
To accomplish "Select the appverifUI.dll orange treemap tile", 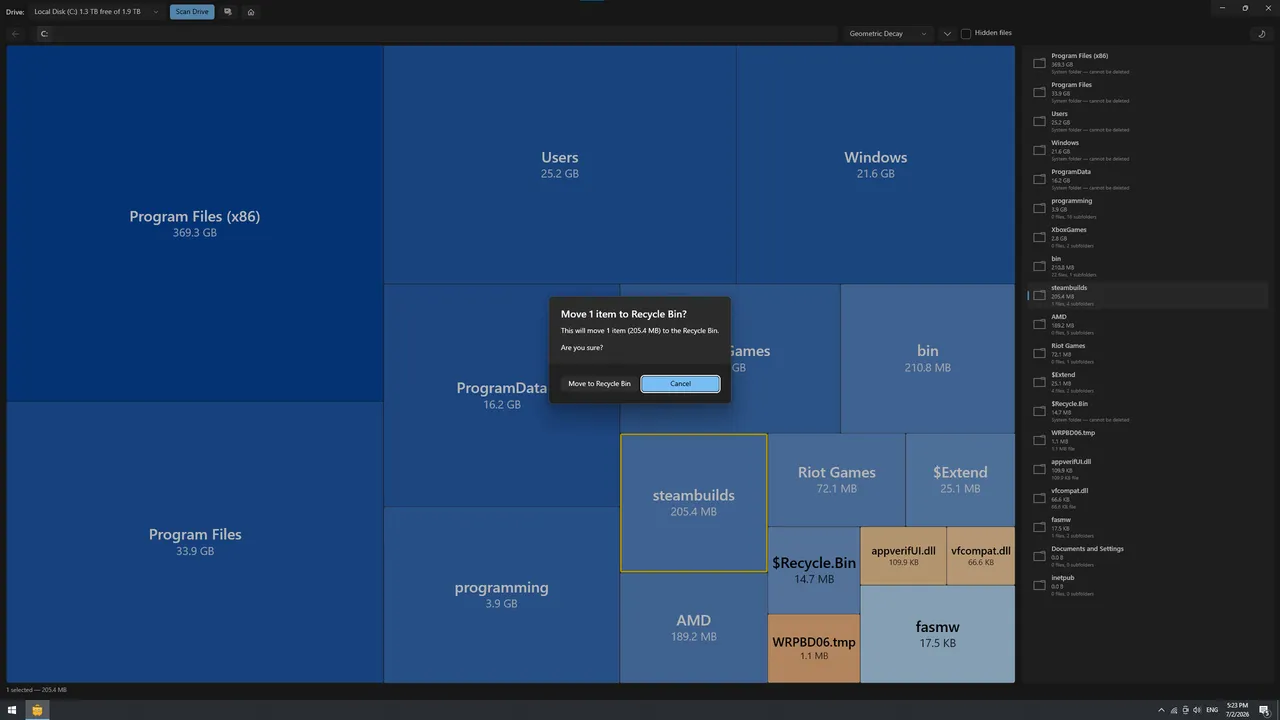I will coord(903,556).
